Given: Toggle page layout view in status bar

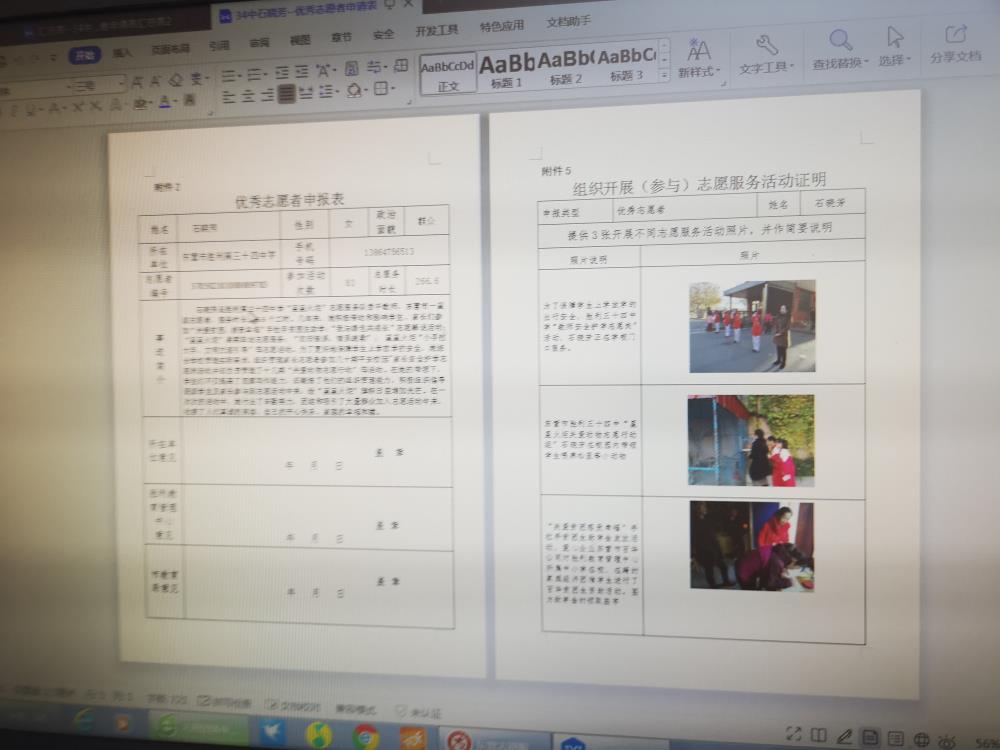Looking at the screenshot, I should pyautogui.click(x=870, y=738).
